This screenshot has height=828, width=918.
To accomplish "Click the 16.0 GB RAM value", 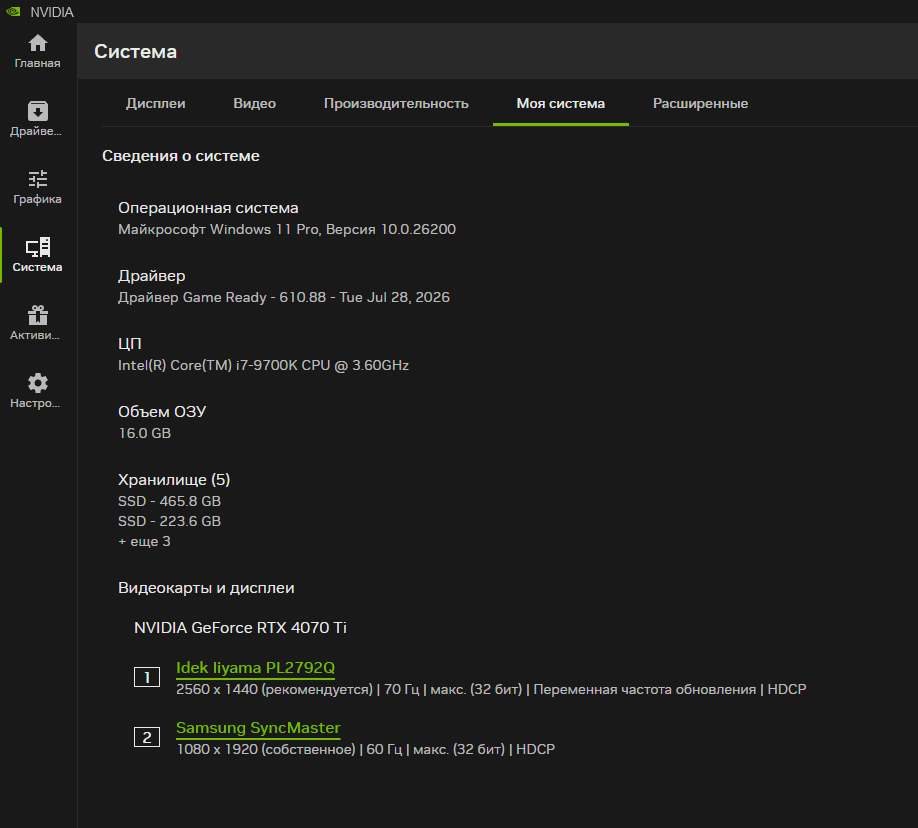I will 145,433.
